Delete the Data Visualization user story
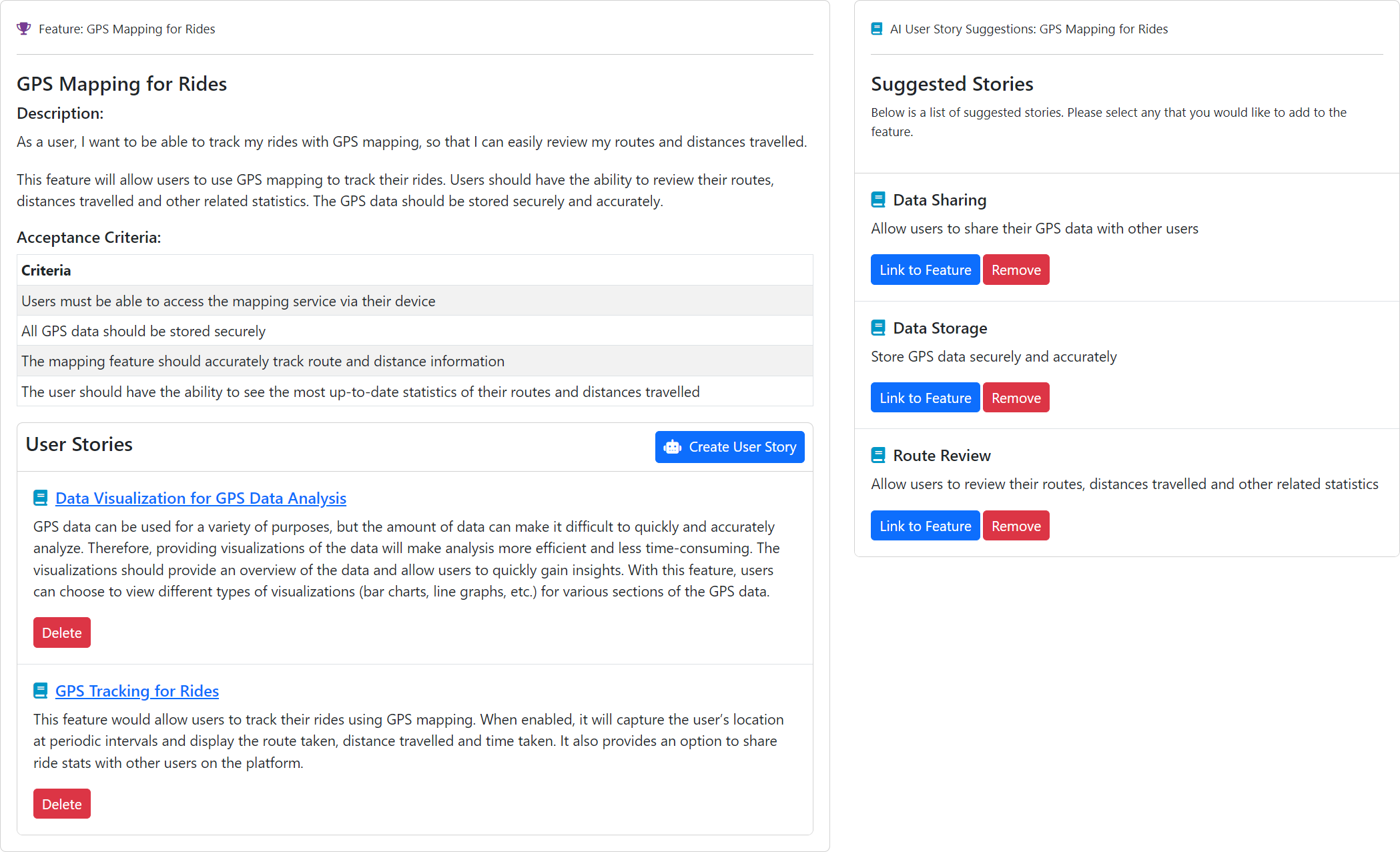This screenshot has height=852, width=1400. click(x=61, y=632)
